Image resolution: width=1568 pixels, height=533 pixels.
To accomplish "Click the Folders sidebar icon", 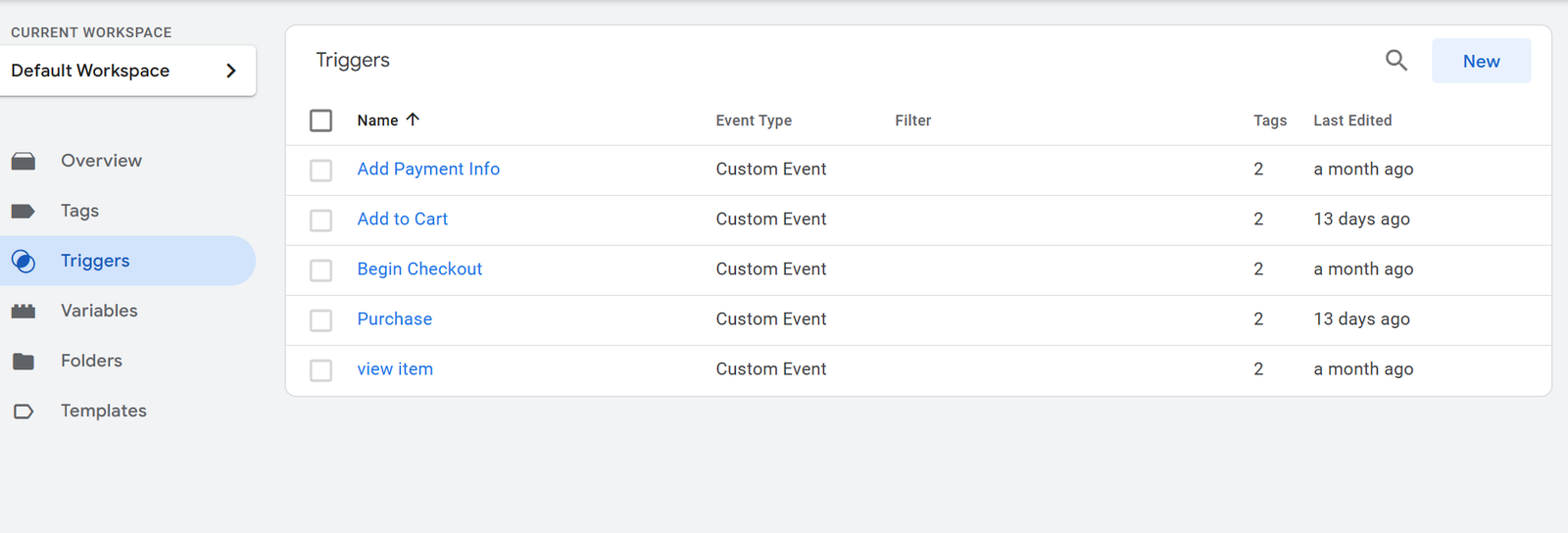I will click(x=24, y=362).
